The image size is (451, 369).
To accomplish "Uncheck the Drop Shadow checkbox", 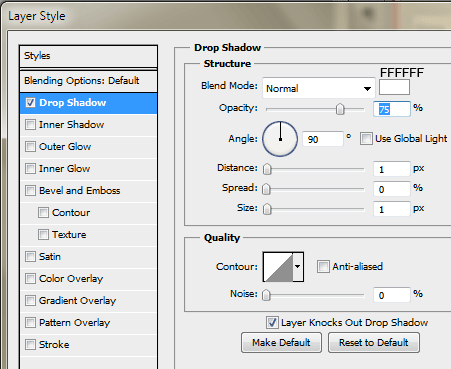I will 30,103.
